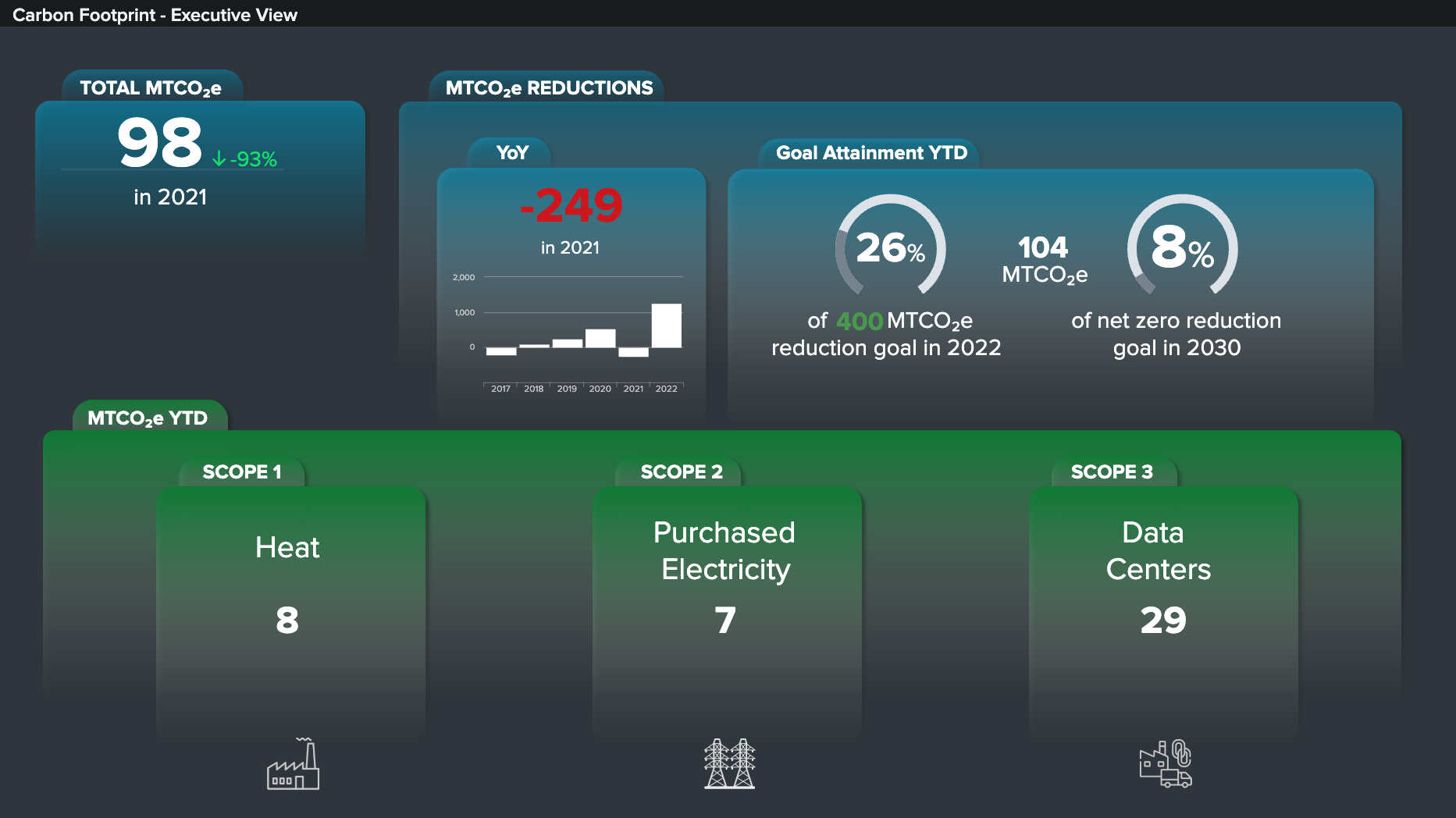Image resolution: width=1456 pixels, height=818 pixels.
Task: Click the Data Centers label
Action: pyautogui.click(x=1159, y=551)
